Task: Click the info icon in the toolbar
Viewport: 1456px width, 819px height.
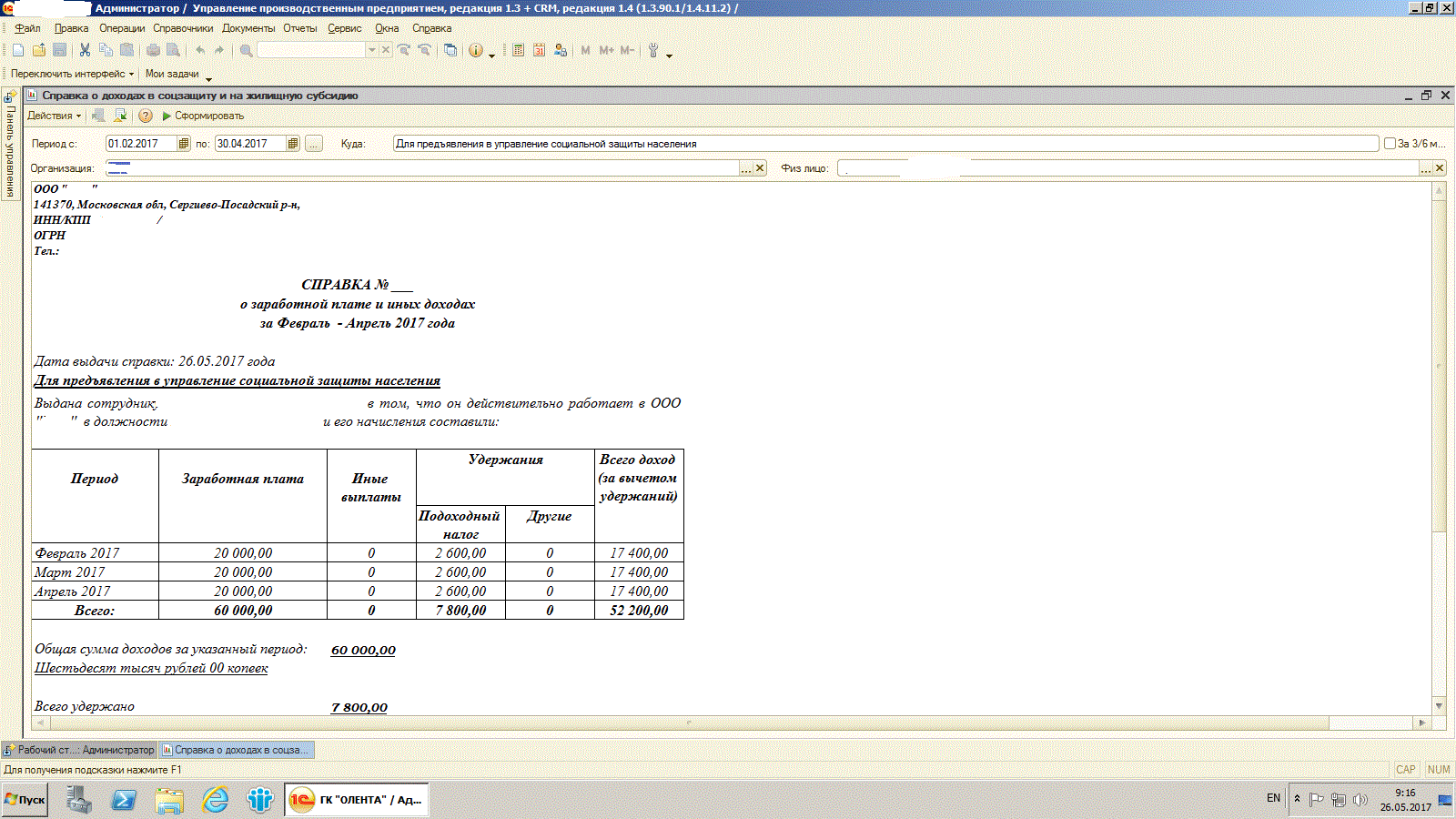Action: coord(475,50)
